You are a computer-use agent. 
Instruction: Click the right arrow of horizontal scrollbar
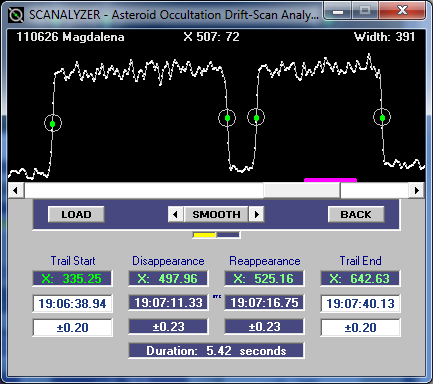pyautogui.click(x=417, y=190)
